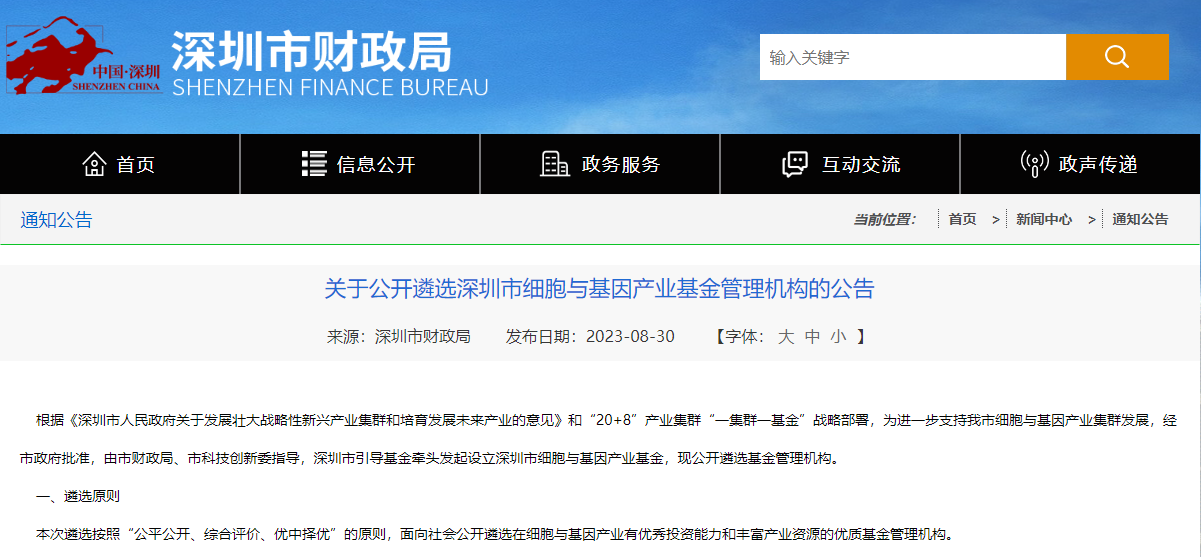Open 新闻中心 in the breadcrumb
The width and height of the screenshot is (1201, 557).
click(1044, 219)
